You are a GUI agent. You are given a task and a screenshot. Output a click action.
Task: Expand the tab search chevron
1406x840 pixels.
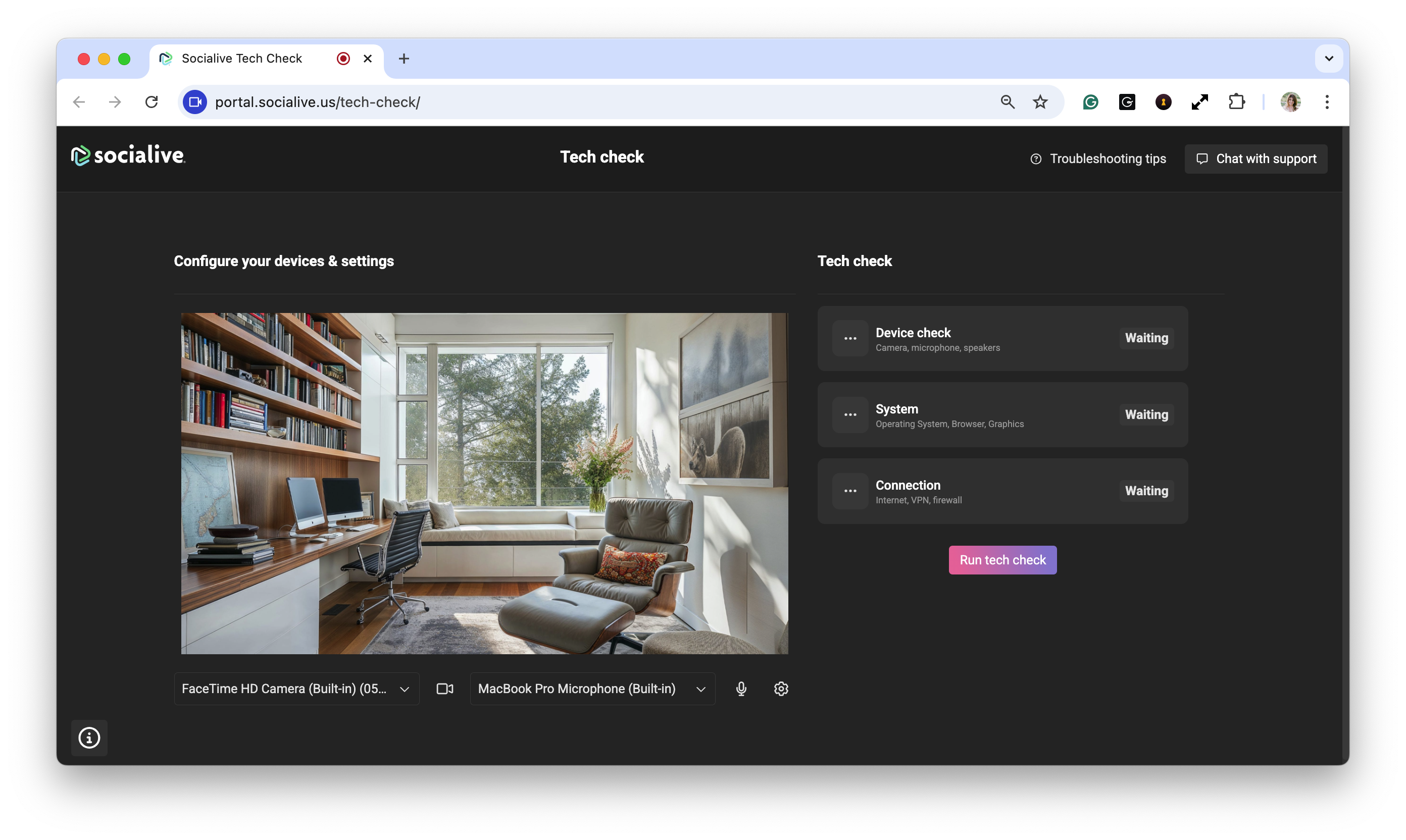click(1328, 58)
